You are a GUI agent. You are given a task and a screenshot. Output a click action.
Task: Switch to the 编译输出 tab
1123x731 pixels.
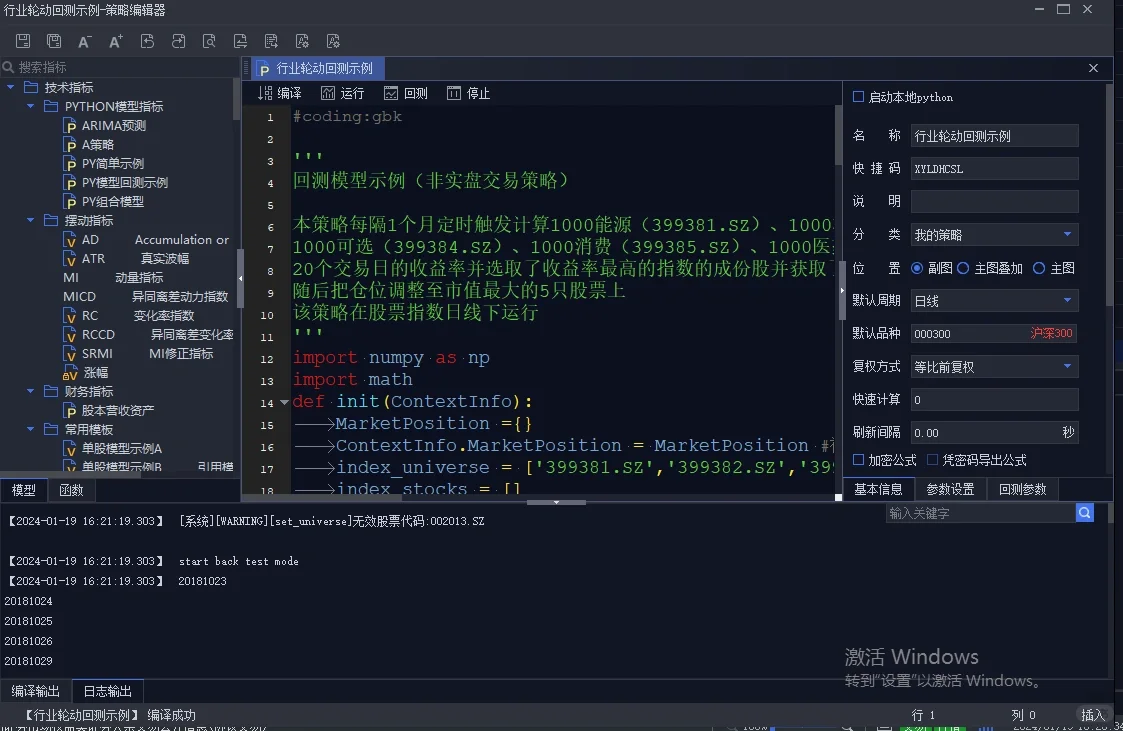36,691
